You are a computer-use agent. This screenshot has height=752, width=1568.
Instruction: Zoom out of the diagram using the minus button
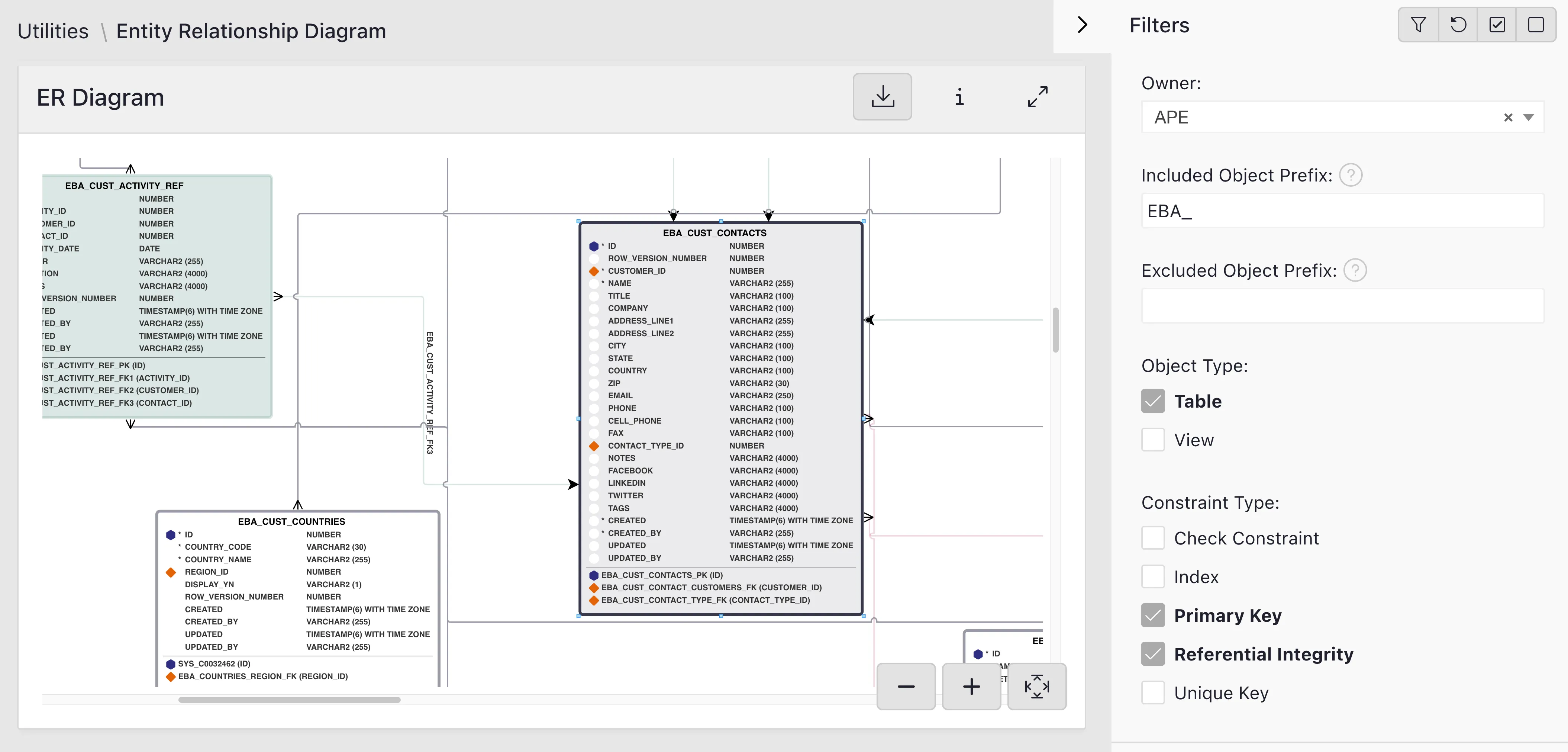coord(906,687)
